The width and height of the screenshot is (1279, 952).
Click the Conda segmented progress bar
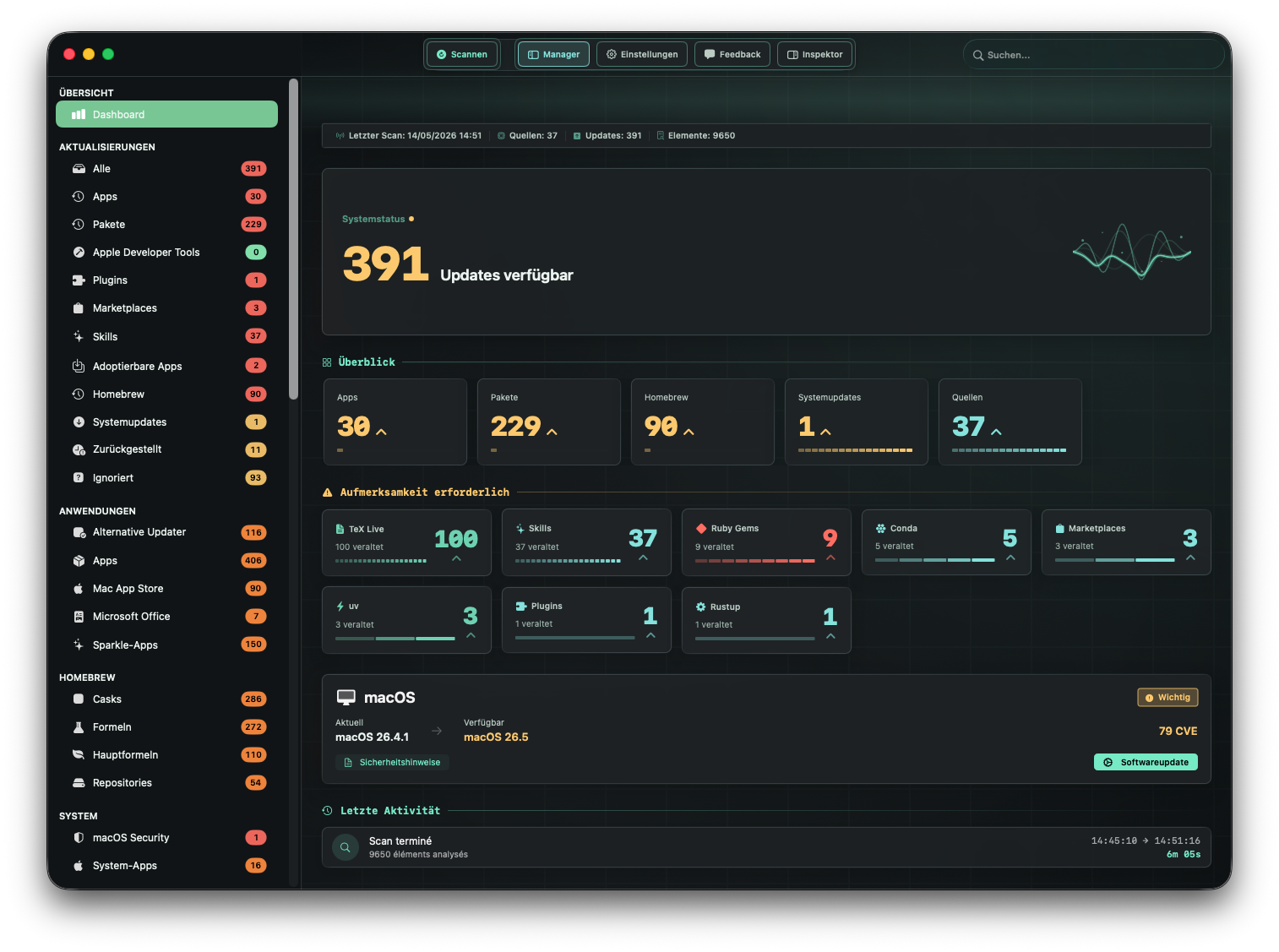tap(935, 560)
